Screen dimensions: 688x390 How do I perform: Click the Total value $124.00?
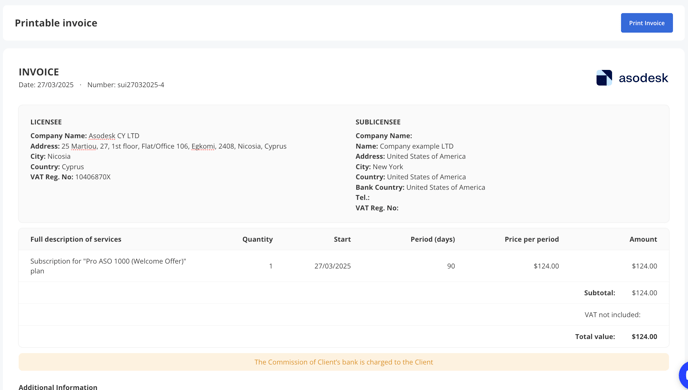[x=644, y=336]
